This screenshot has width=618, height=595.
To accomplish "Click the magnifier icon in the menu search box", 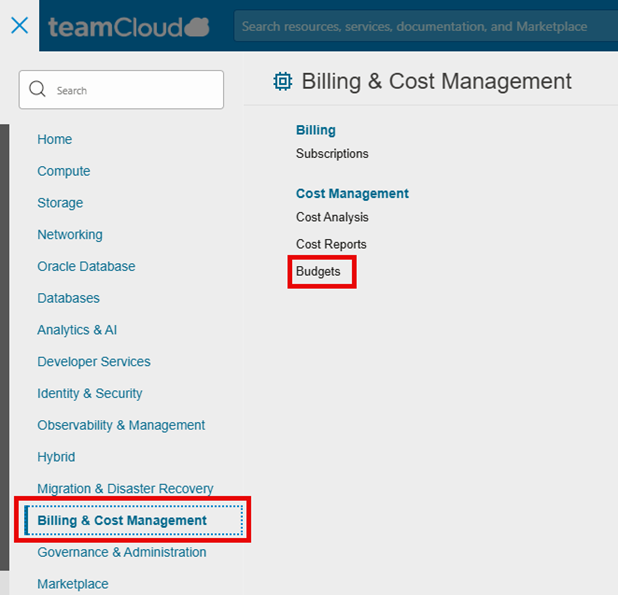I will (x=37, y=89).
